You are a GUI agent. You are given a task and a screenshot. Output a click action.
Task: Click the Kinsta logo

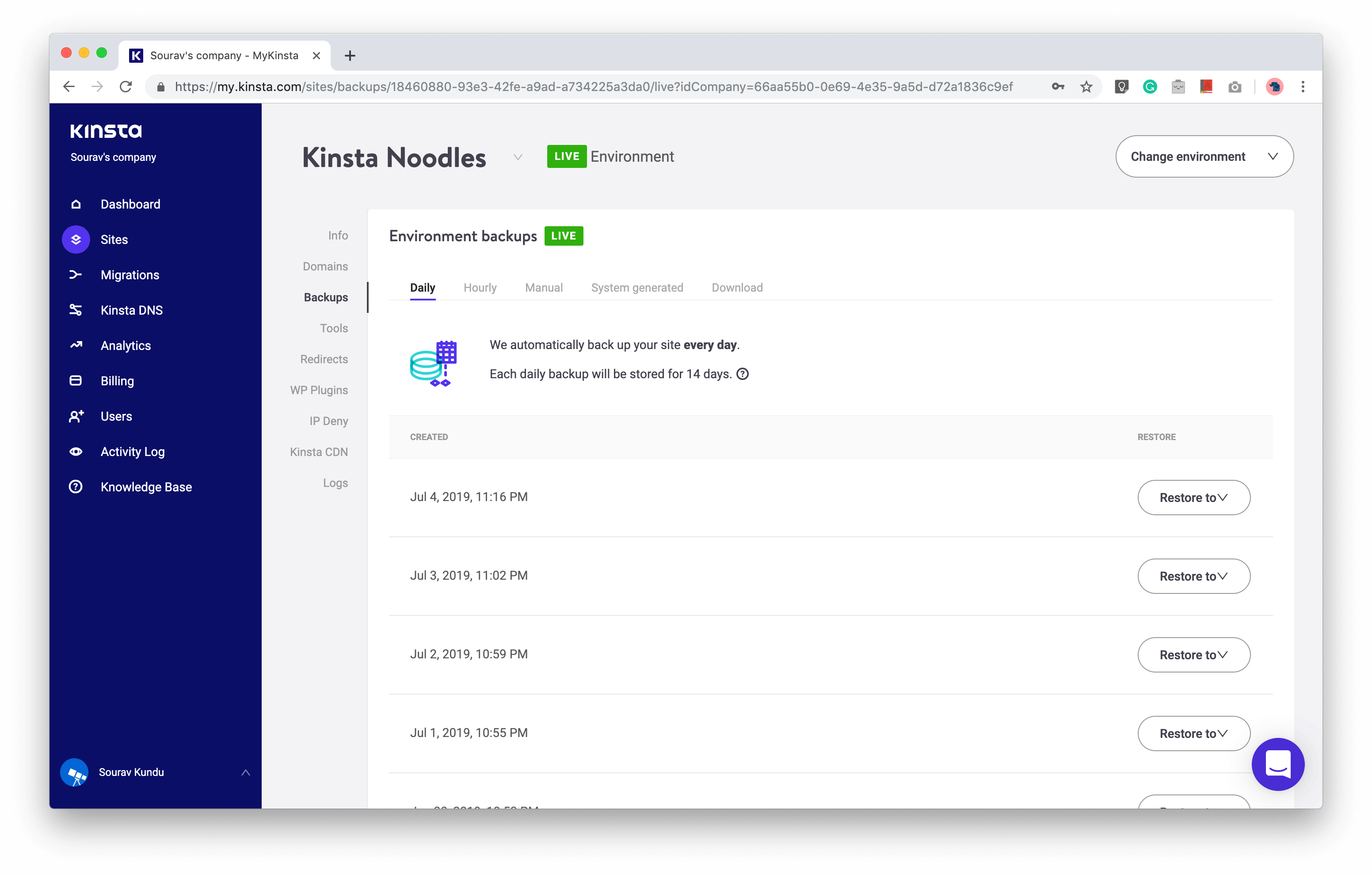coord(106,131)
